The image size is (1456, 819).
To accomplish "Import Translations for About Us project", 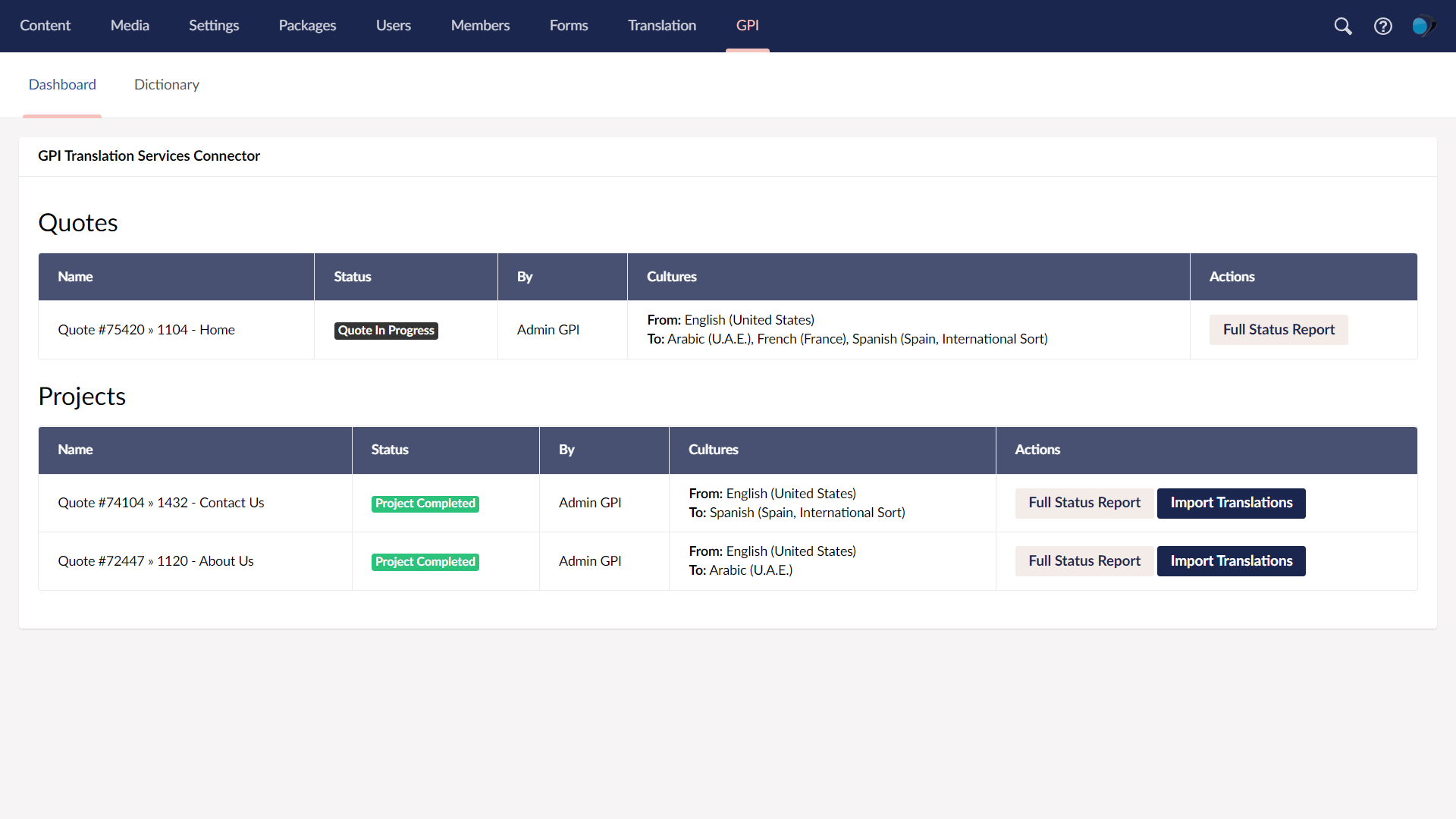I will point(1232,561).
